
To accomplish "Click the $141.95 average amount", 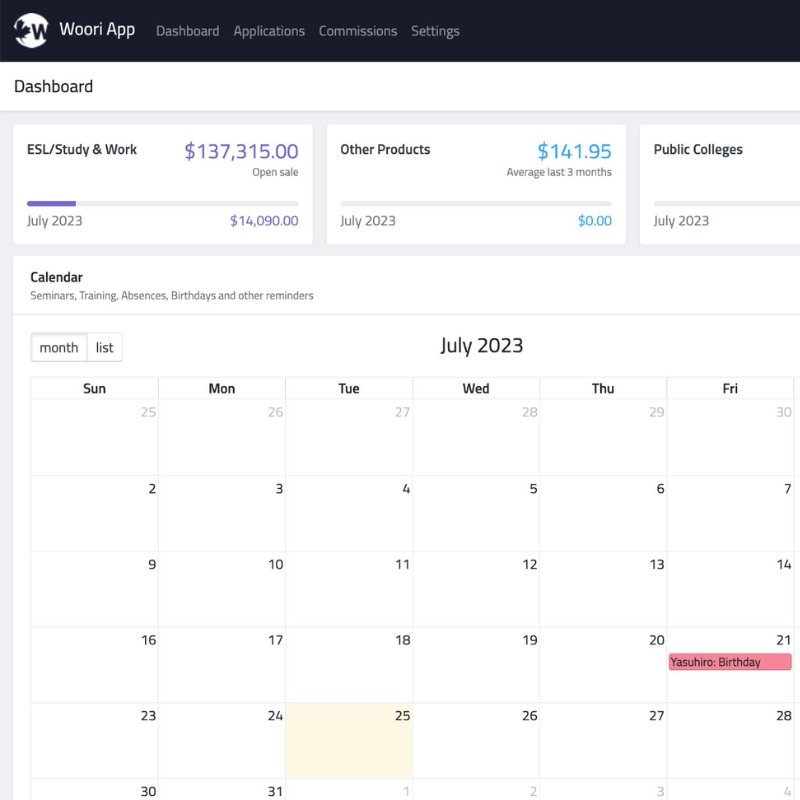I will pos(574,151).
